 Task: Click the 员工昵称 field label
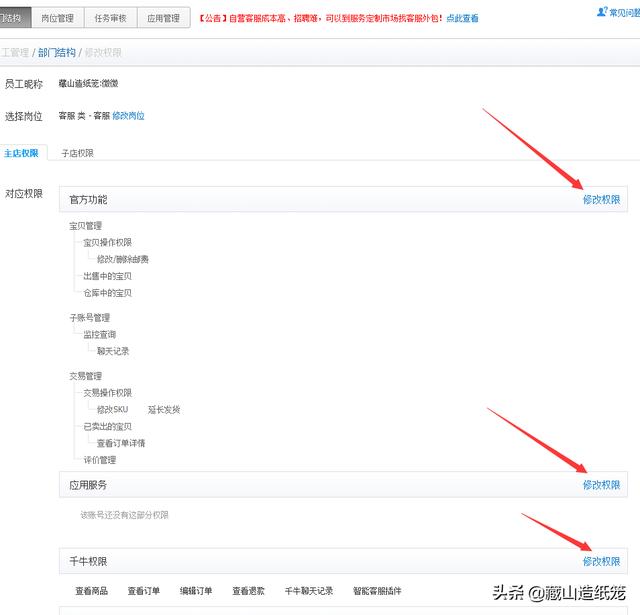(x=24, y=84)
